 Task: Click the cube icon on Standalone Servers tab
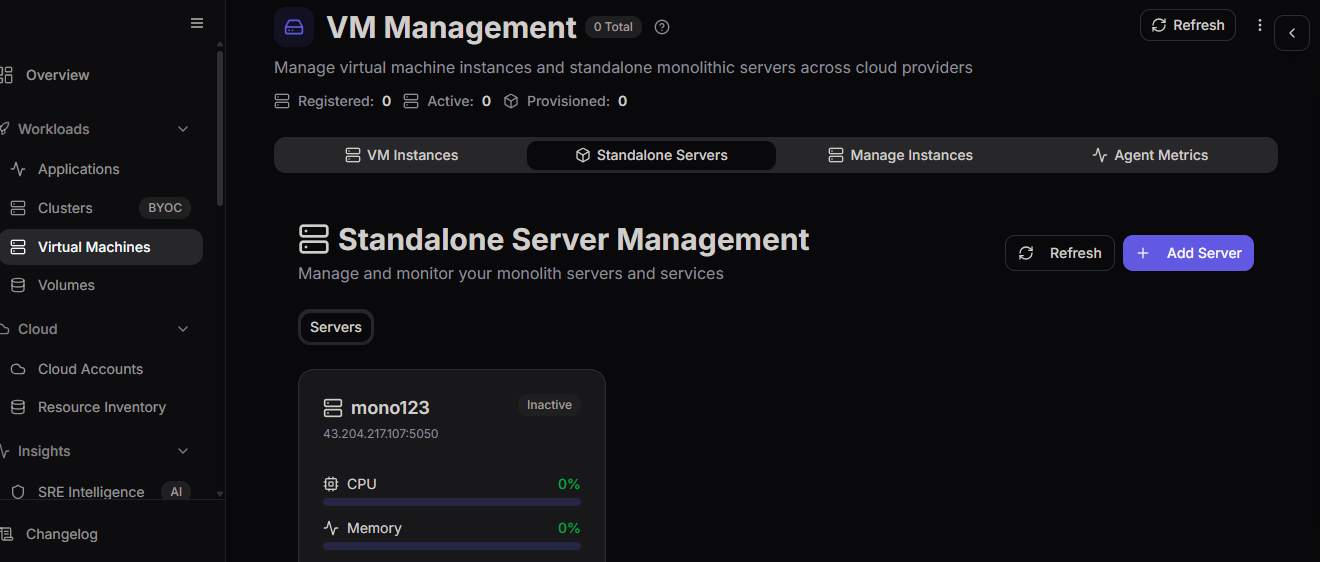click(583, 155)
